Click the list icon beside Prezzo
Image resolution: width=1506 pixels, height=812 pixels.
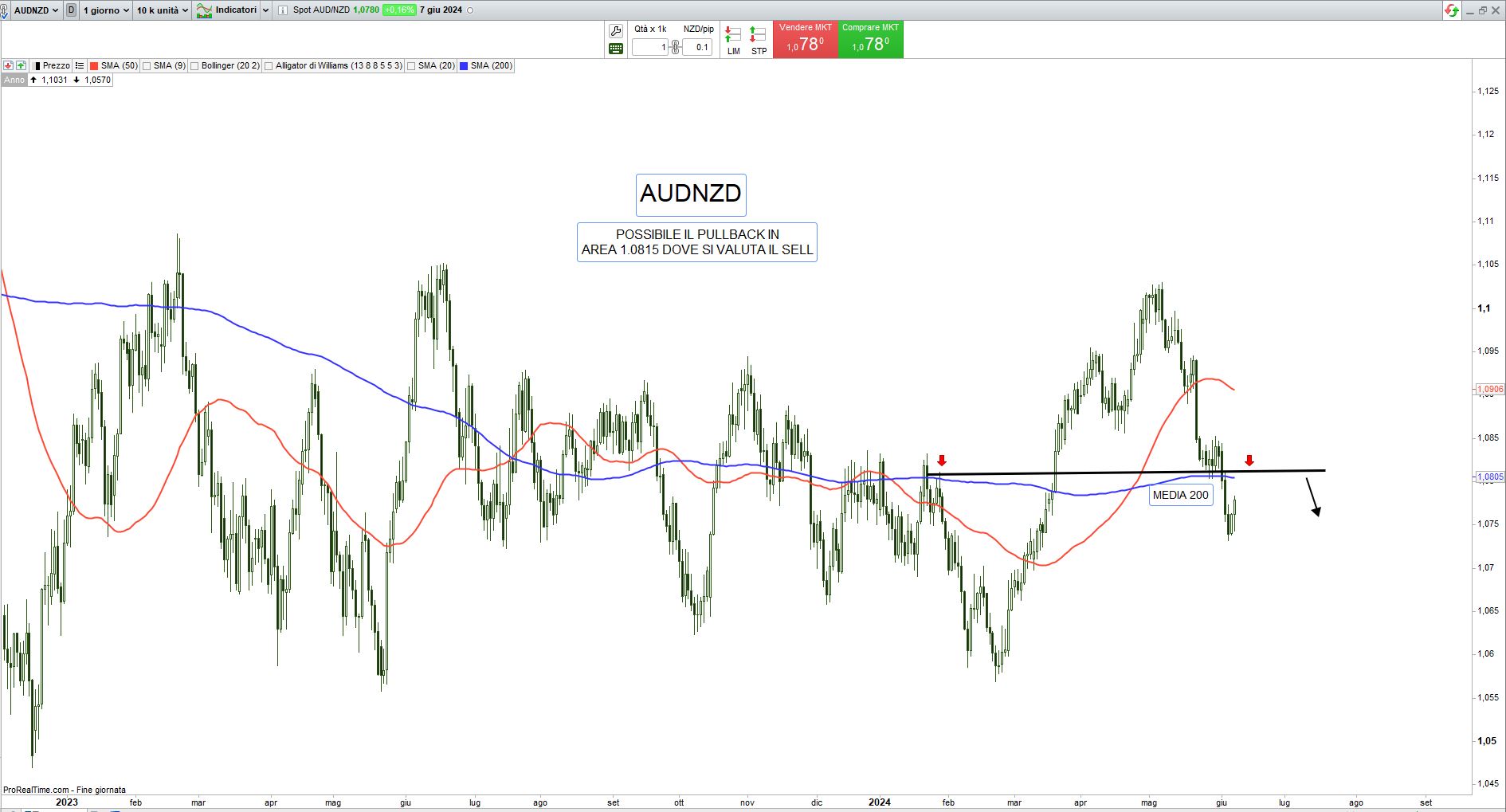[x=80, y=65]
